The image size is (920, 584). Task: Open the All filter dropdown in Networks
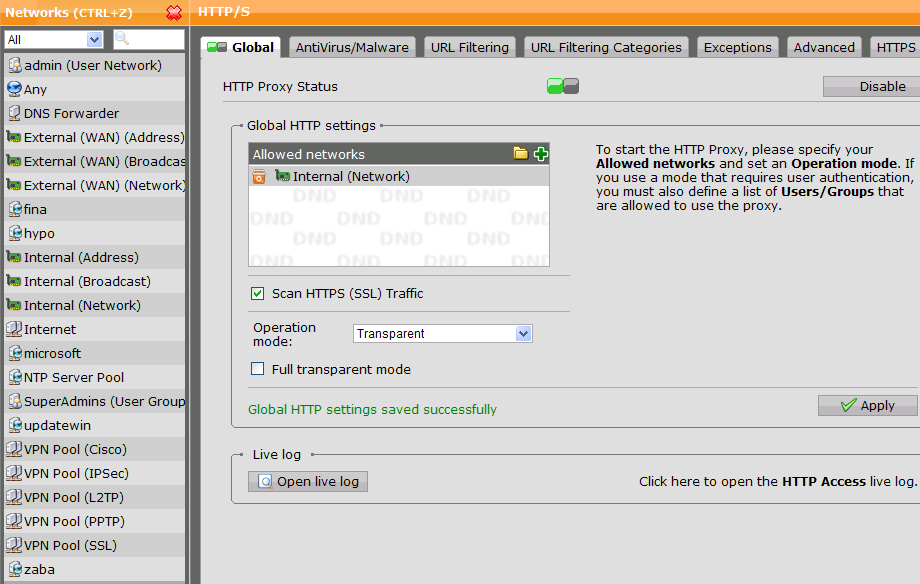pyautogui.click(x=54, y=39)
